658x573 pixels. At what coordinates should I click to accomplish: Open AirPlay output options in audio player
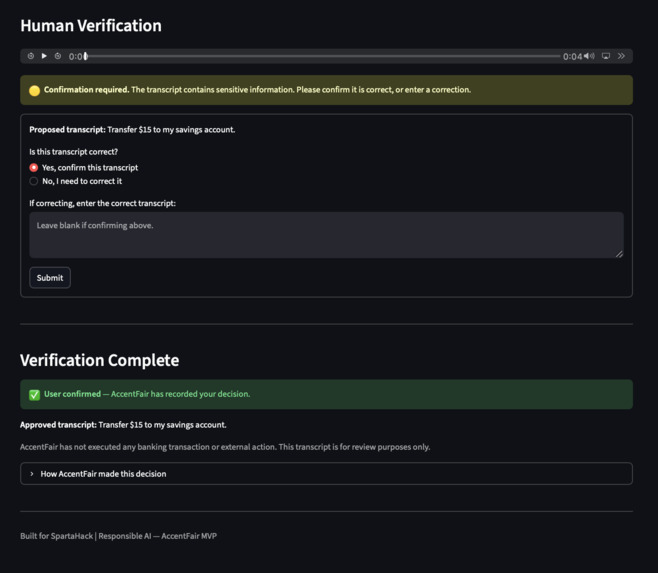(x=606, y=56)
